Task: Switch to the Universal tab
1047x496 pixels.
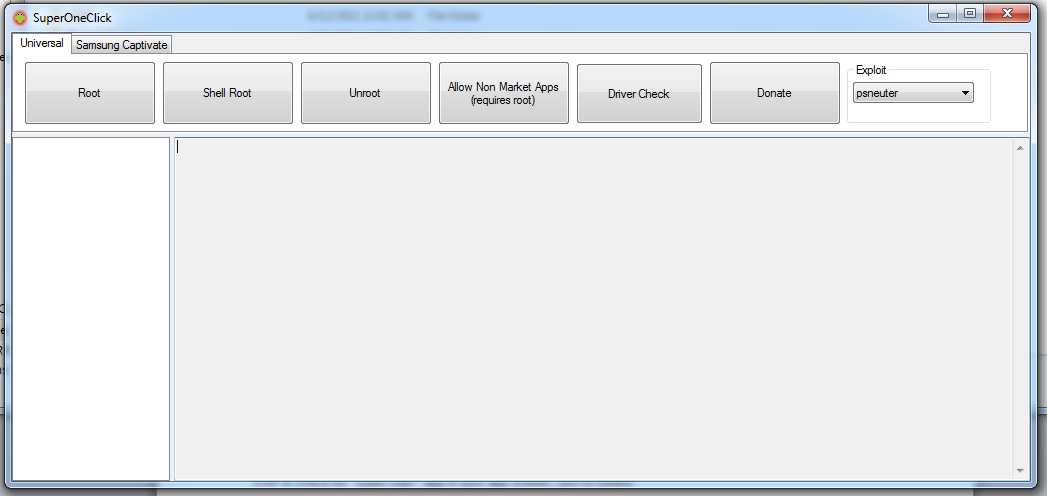Action: [x=41, y=43]
